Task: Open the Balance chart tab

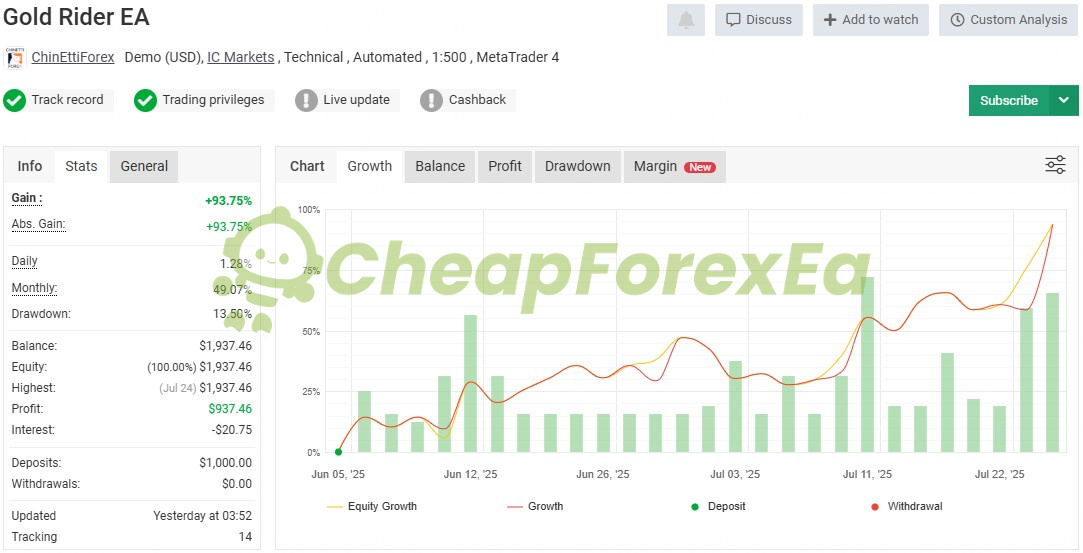Action: pos(440,166)
